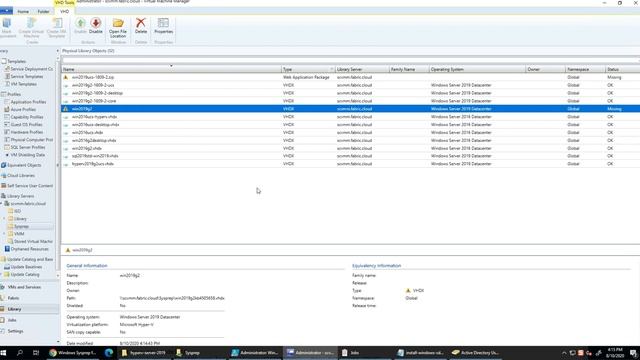Open File Location from the ribbon
The image size is (640, 360).
pyautogui.click(x=118, y=28)
